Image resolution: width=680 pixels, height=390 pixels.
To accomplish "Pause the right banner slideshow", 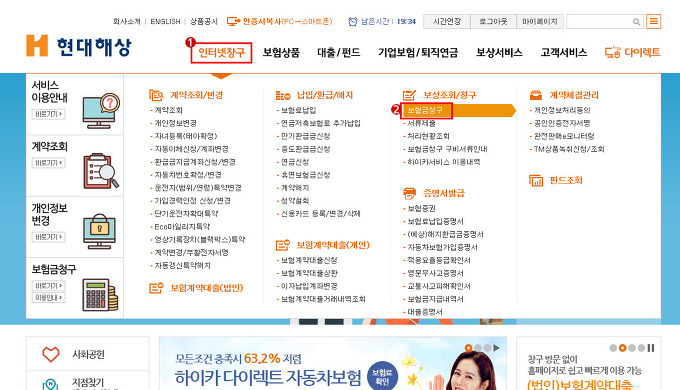I will pyautogui.click(x=651, y=348).
